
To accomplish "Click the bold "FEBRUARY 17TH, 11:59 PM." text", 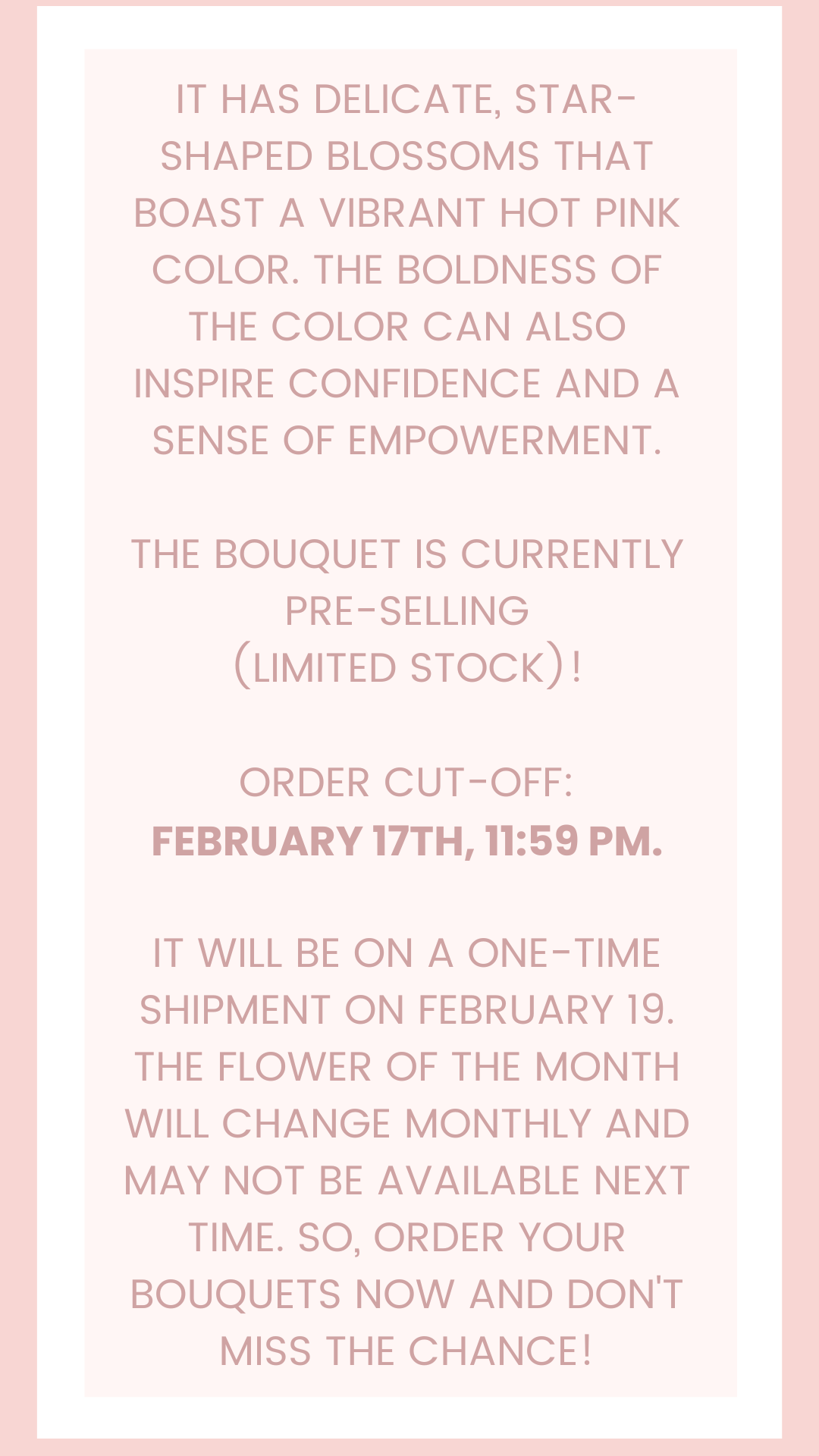I will pyautogui.click(x=407, y=842).
